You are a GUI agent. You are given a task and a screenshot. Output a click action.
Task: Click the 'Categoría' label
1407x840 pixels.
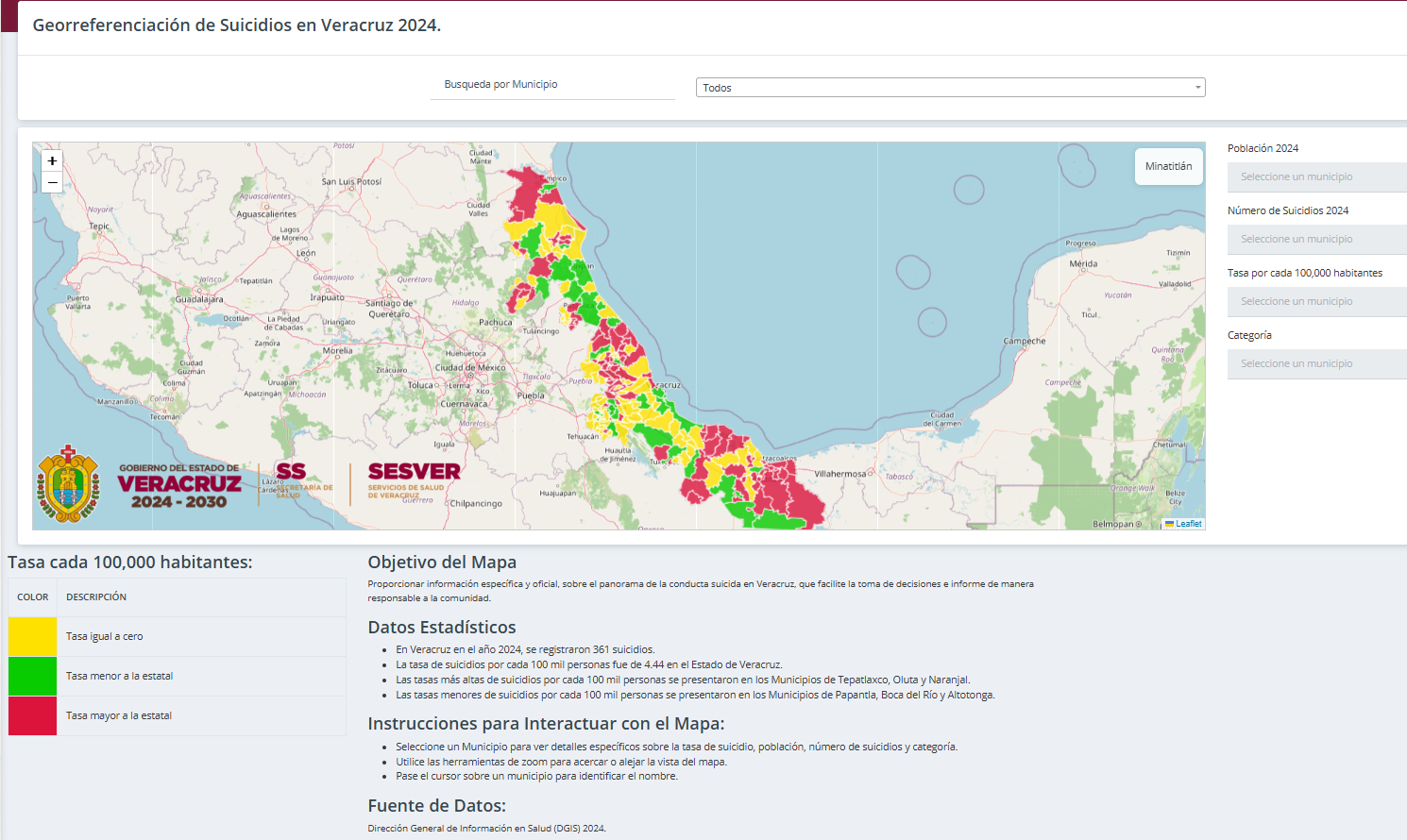[1249, 335]
